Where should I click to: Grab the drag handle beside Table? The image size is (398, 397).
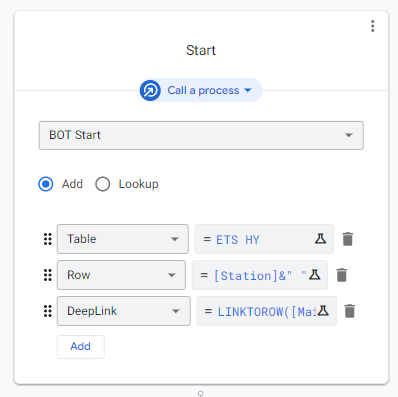click(x=48, y=239)
